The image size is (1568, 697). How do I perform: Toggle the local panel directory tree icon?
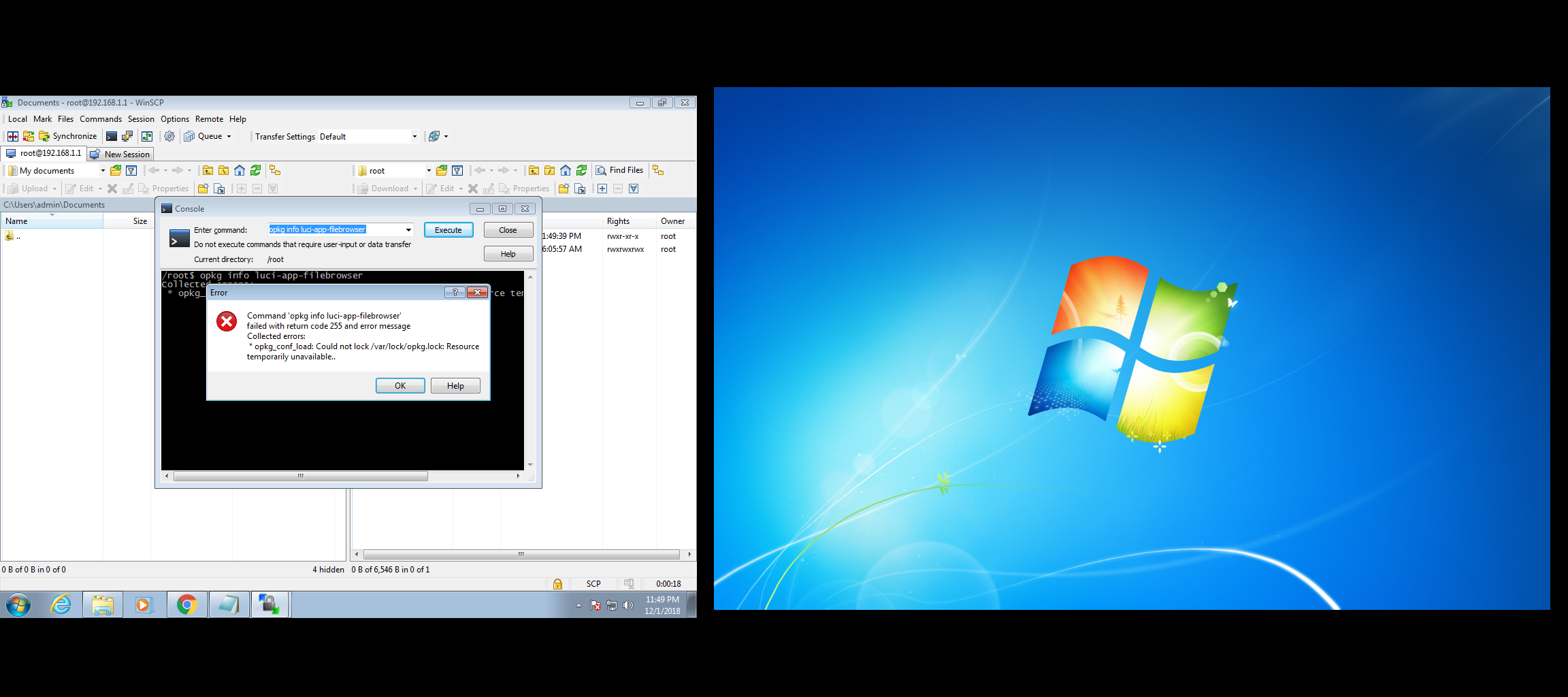point(275,170)
